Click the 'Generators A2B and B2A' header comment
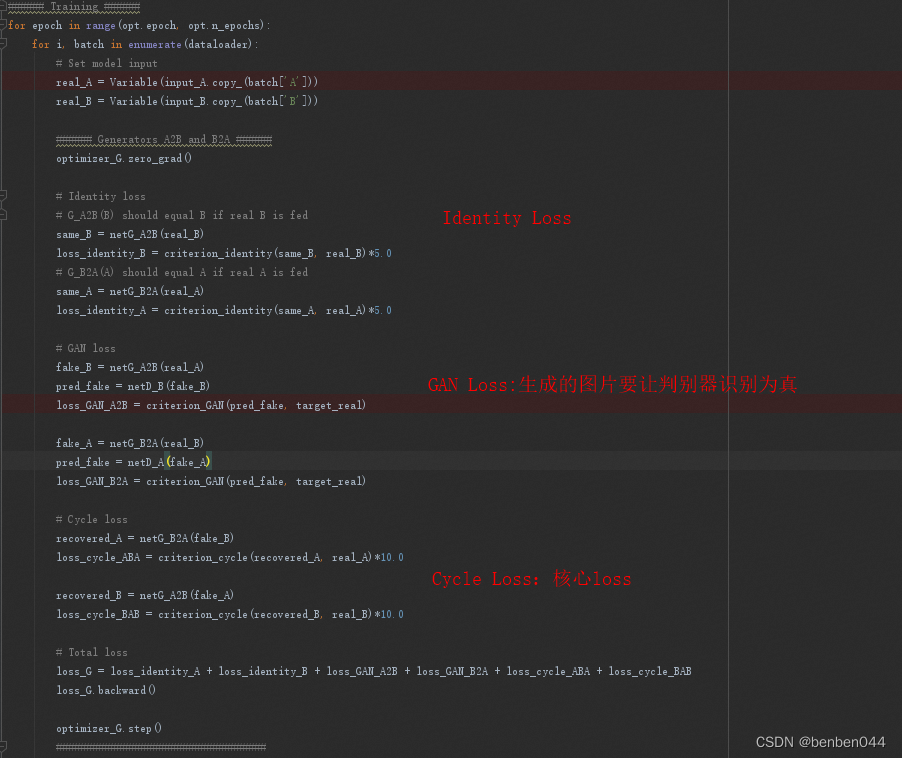Screen dimensions: 902x758 click(164, 139)
